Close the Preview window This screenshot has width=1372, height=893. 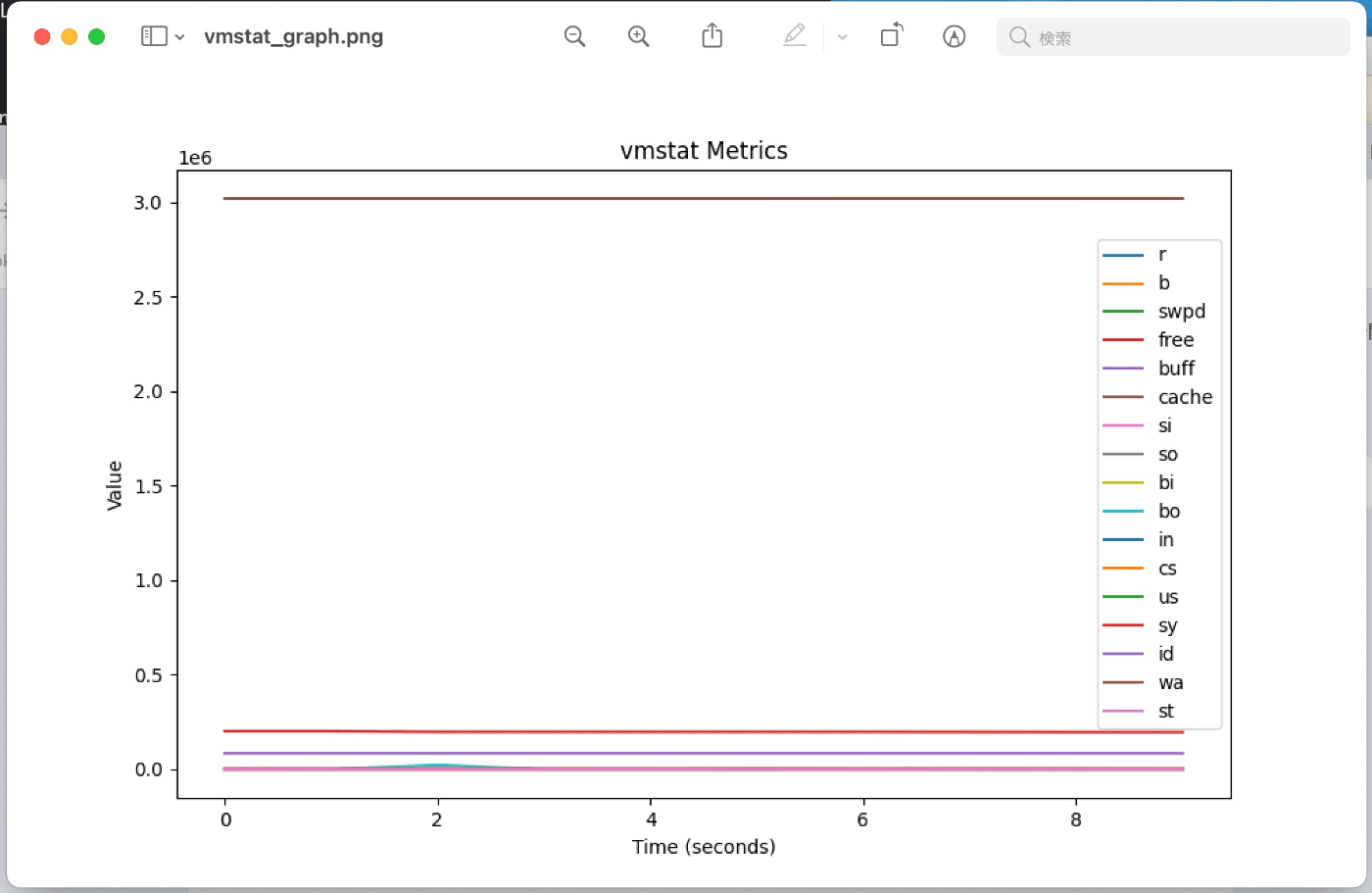pos(42,36)
